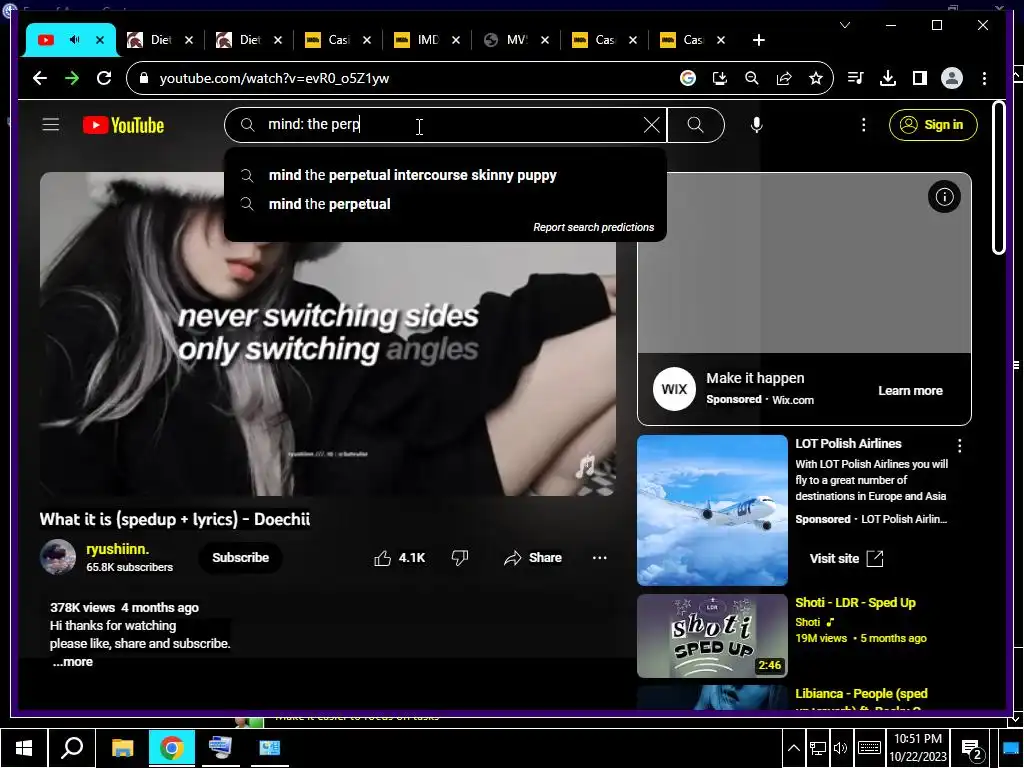The height and width of the screenshot is (768, 1024).
Task: Click the address bar URL
Action: [x=274, y=78]
